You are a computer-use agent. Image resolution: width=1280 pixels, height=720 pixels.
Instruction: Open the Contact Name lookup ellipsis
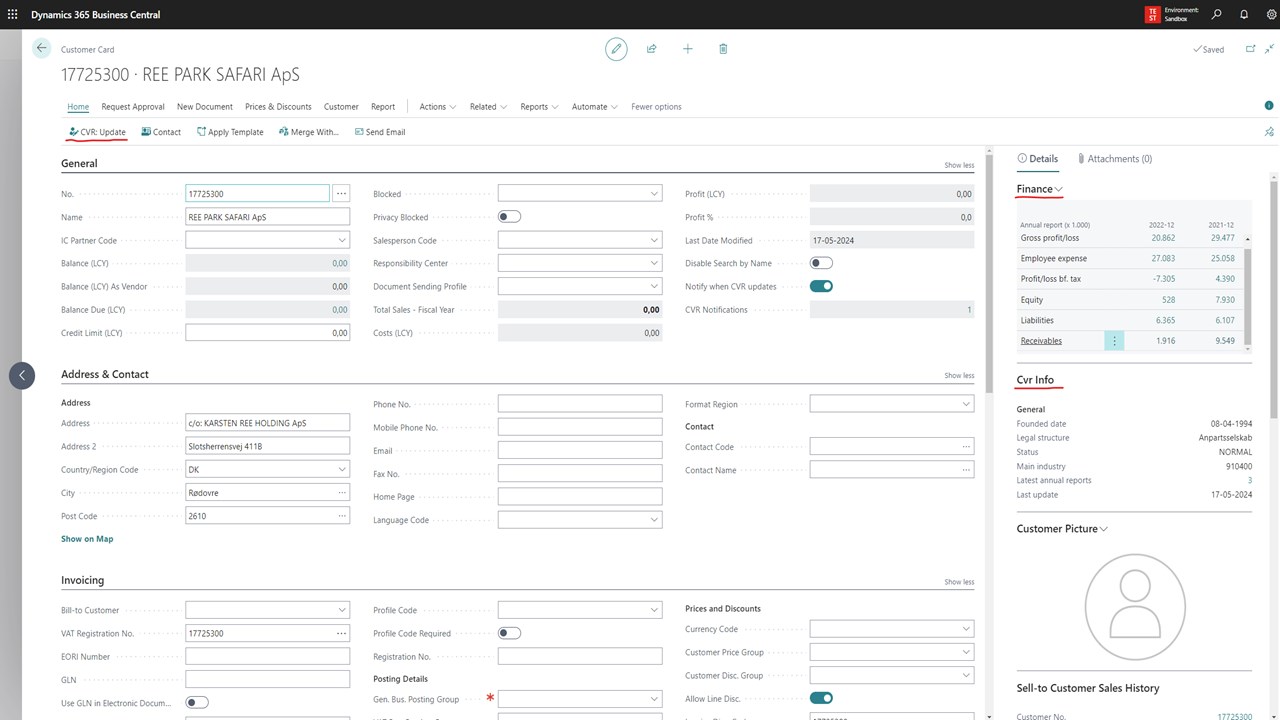(966, 470)
